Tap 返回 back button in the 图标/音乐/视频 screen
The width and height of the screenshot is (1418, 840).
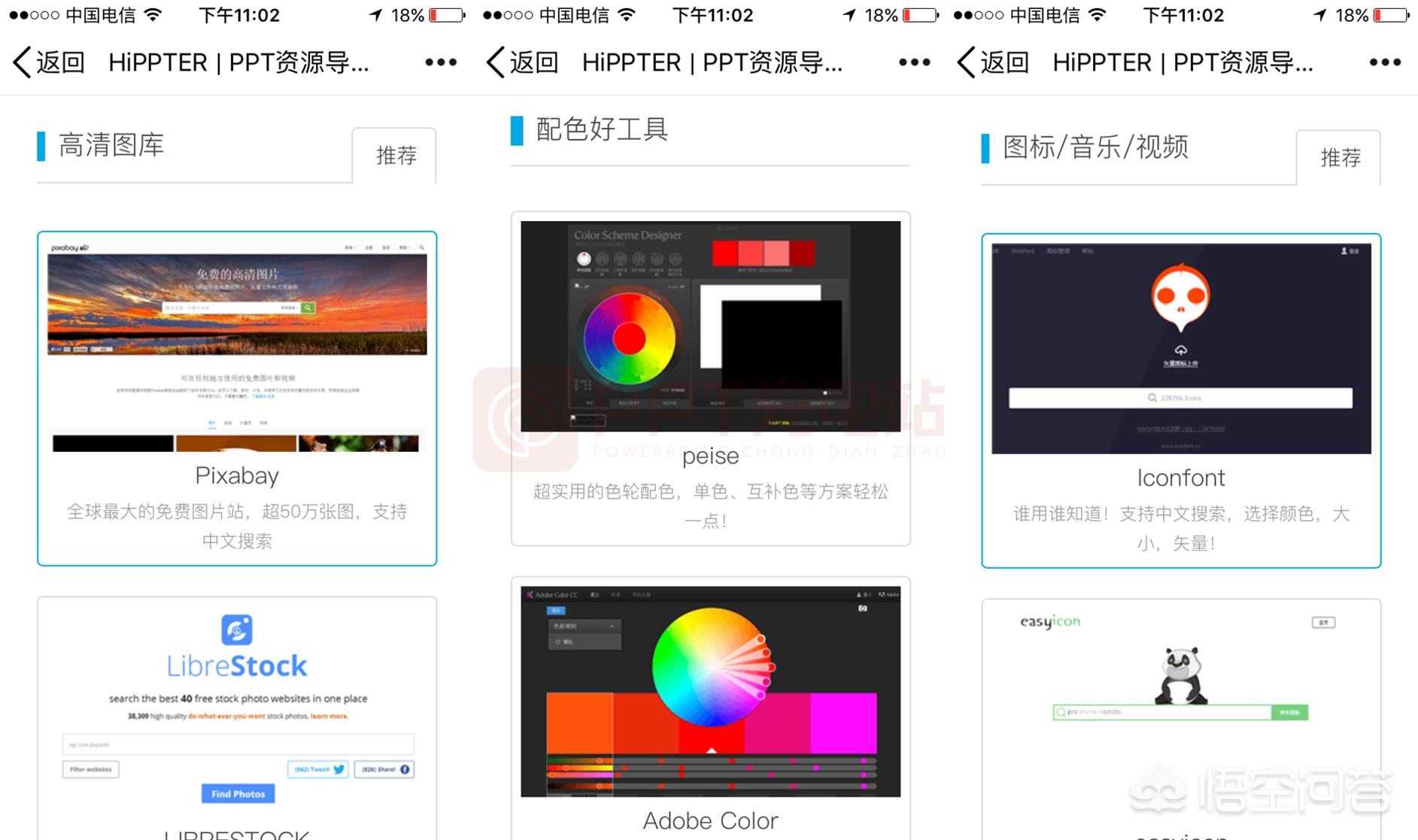[x=993, y=62]
